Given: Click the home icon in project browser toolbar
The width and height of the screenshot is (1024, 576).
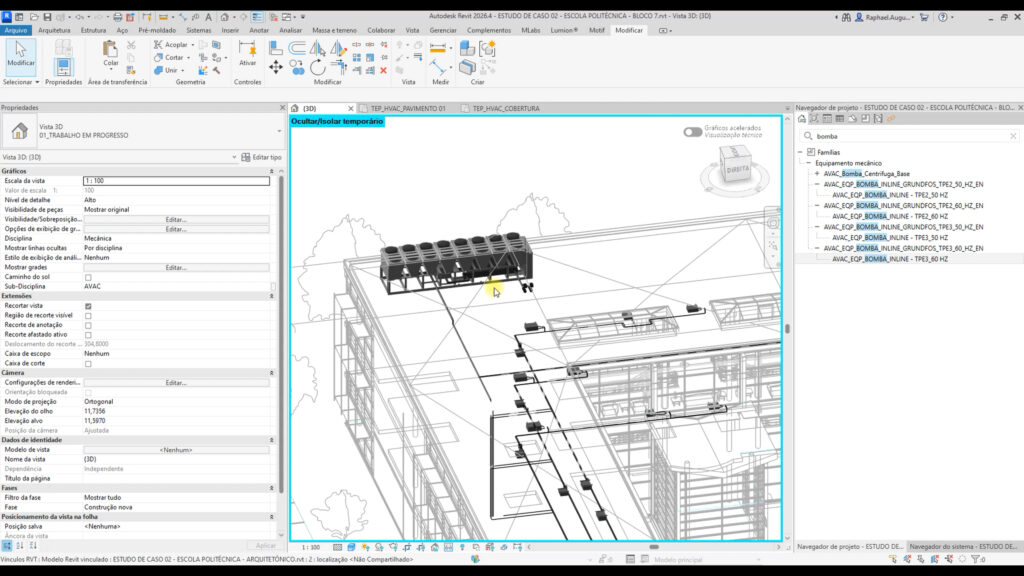Looking at the screenshot, I should [x=802, y=119].
